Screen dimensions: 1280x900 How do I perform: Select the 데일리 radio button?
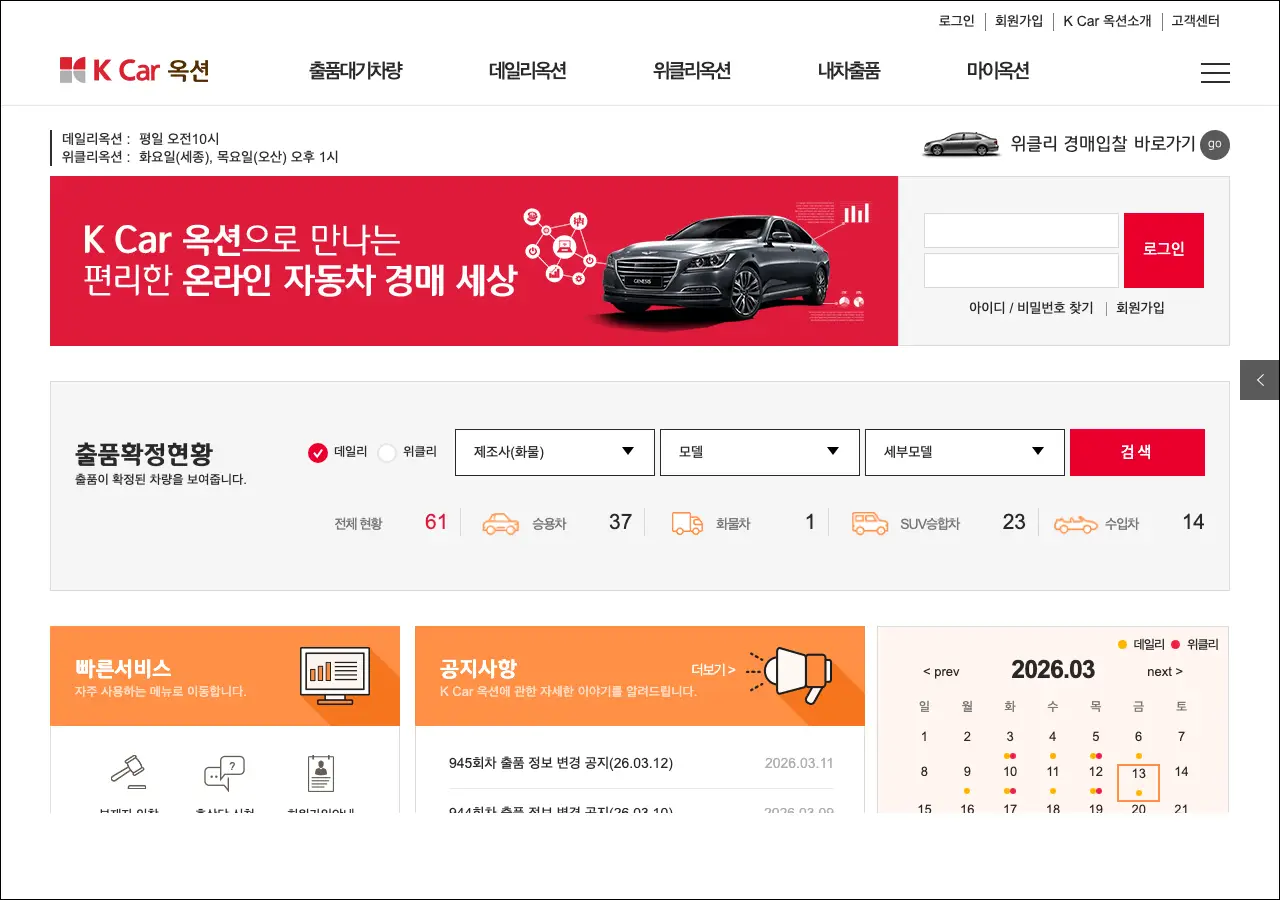click(318, 453)
